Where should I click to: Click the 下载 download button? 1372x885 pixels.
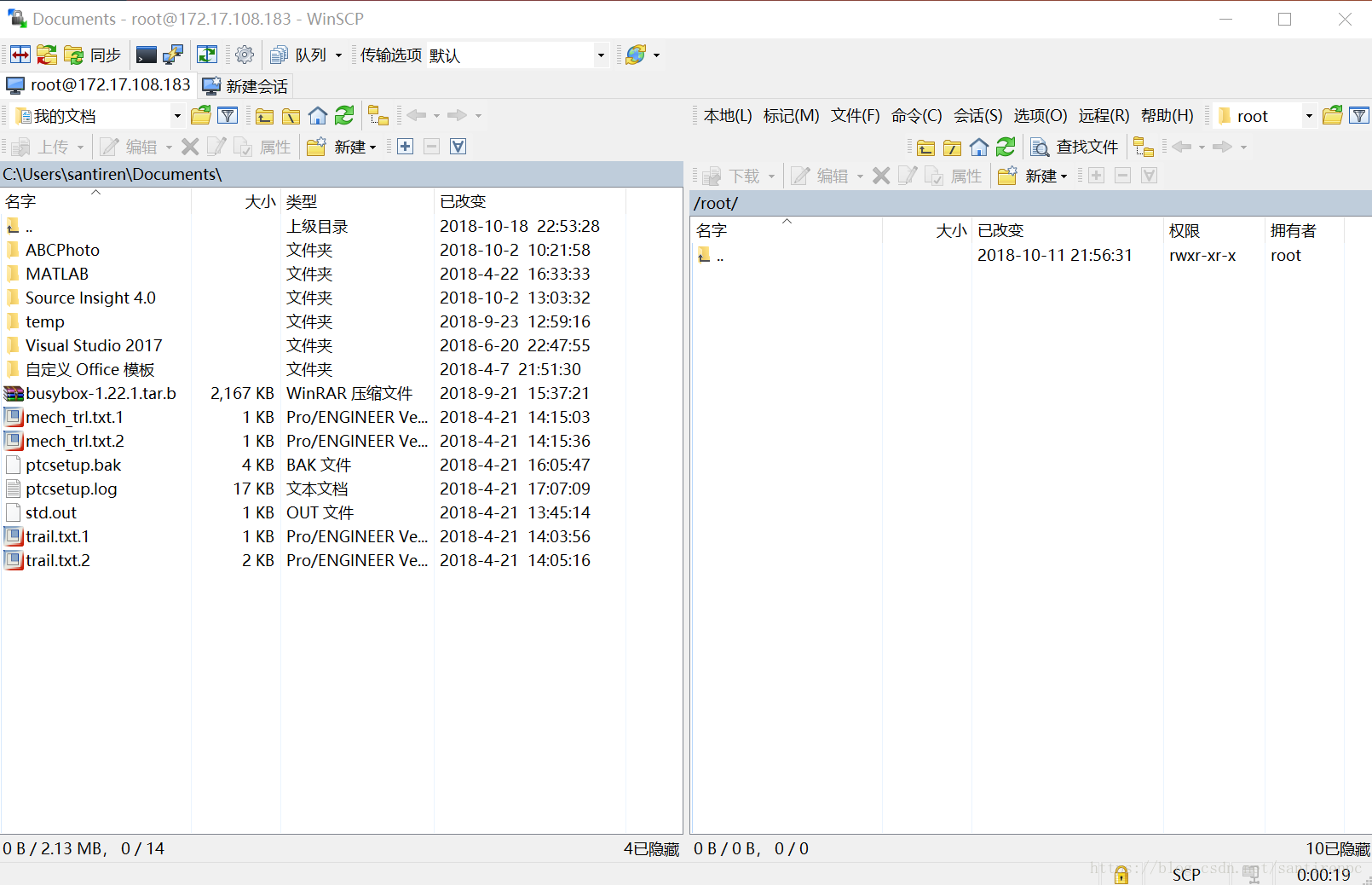(741, 175)
